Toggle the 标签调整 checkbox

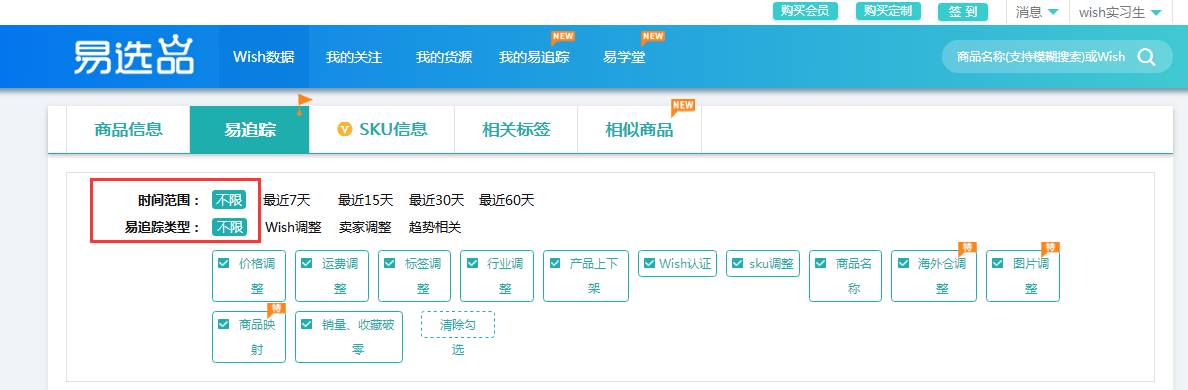click(x=389, y=264)
